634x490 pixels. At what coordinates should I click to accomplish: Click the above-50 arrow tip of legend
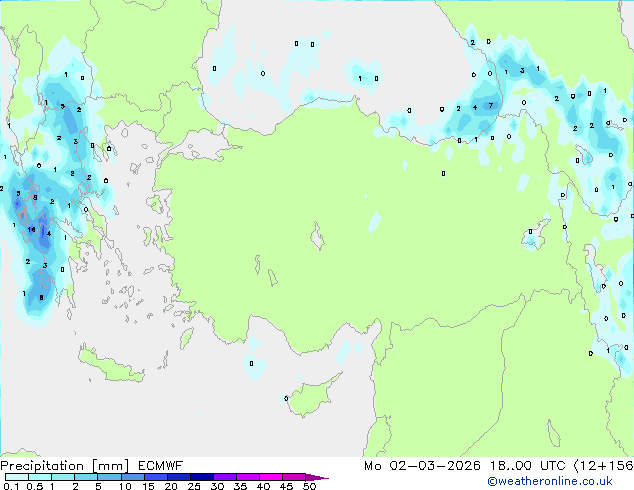tap(317, 477)
